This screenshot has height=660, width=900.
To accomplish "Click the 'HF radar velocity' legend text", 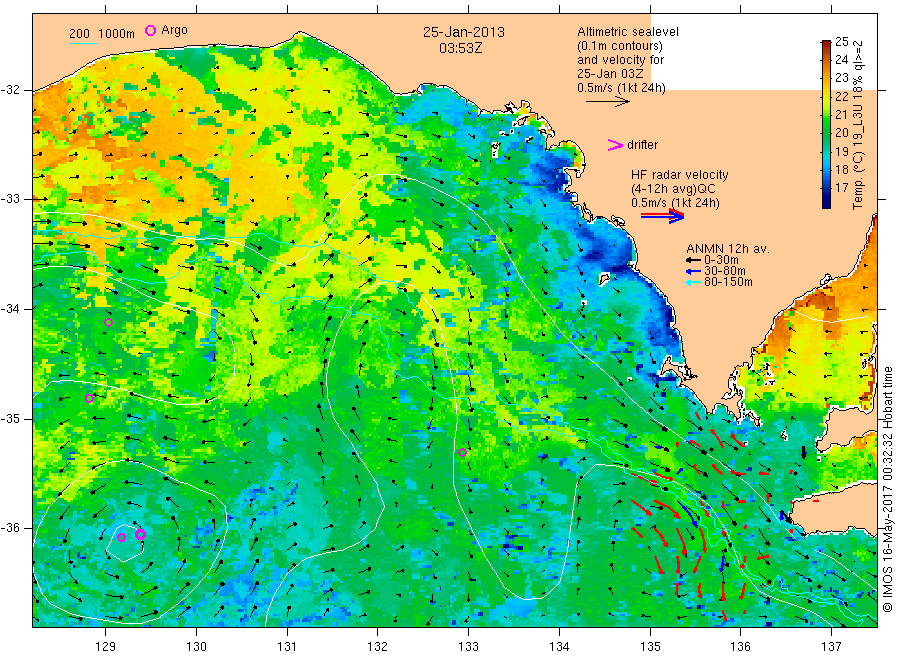I will pyautogui.click(x=680, y=175).
